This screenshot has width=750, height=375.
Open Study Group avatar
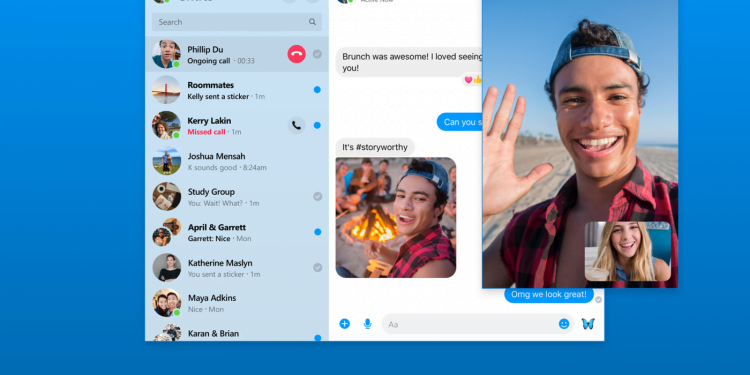coord(166,196)
